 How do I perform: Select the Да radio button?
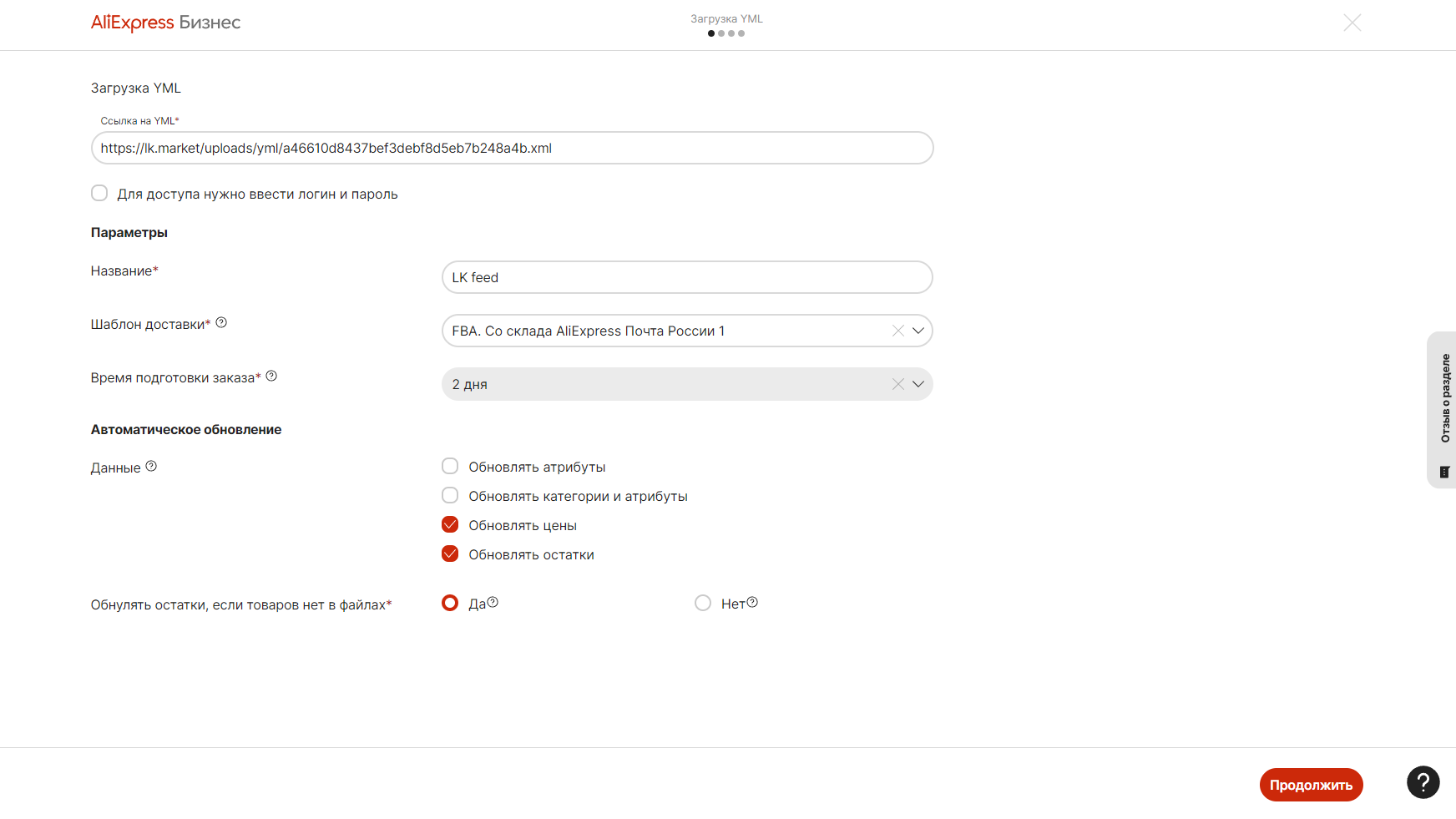[x=450, y=603]
